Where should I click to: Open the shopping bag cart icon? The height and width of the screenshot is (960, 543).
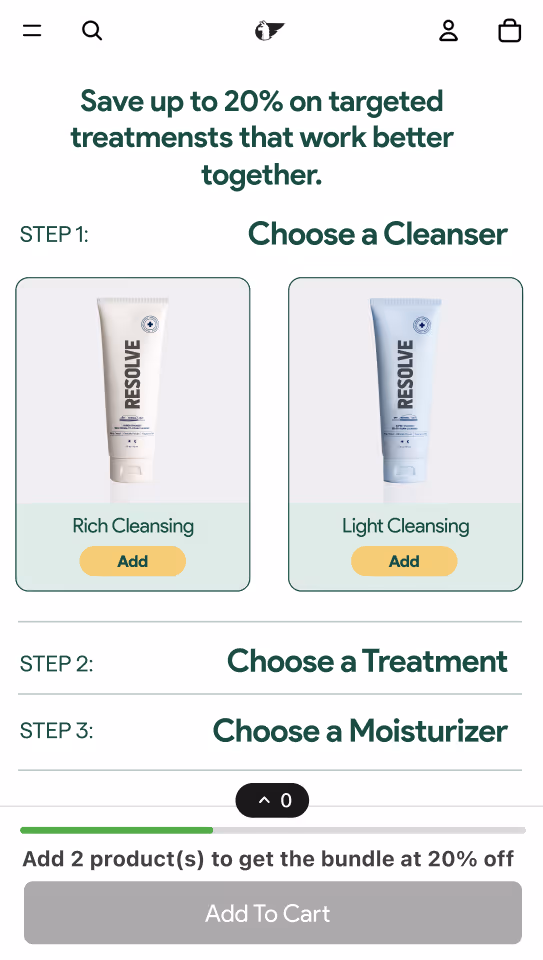coord(509,31)
